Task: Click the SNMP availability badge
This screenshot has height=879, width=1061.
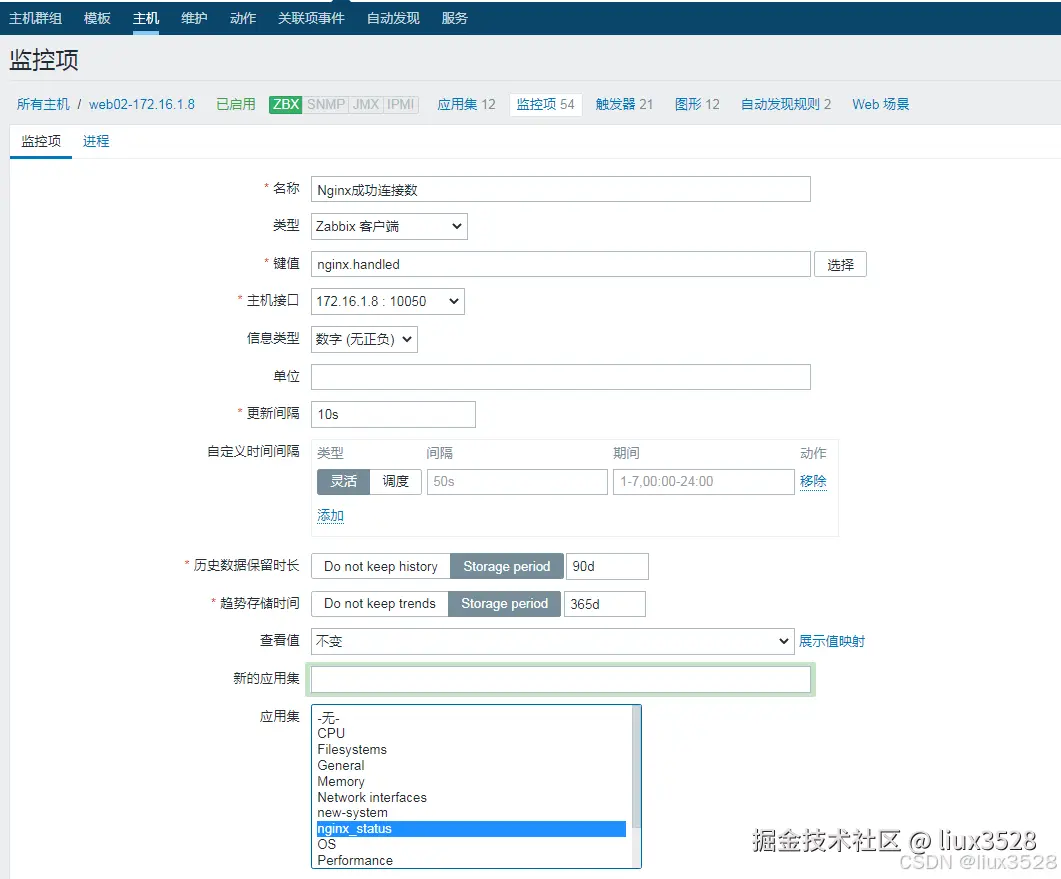Action: (x=325, y=104)
